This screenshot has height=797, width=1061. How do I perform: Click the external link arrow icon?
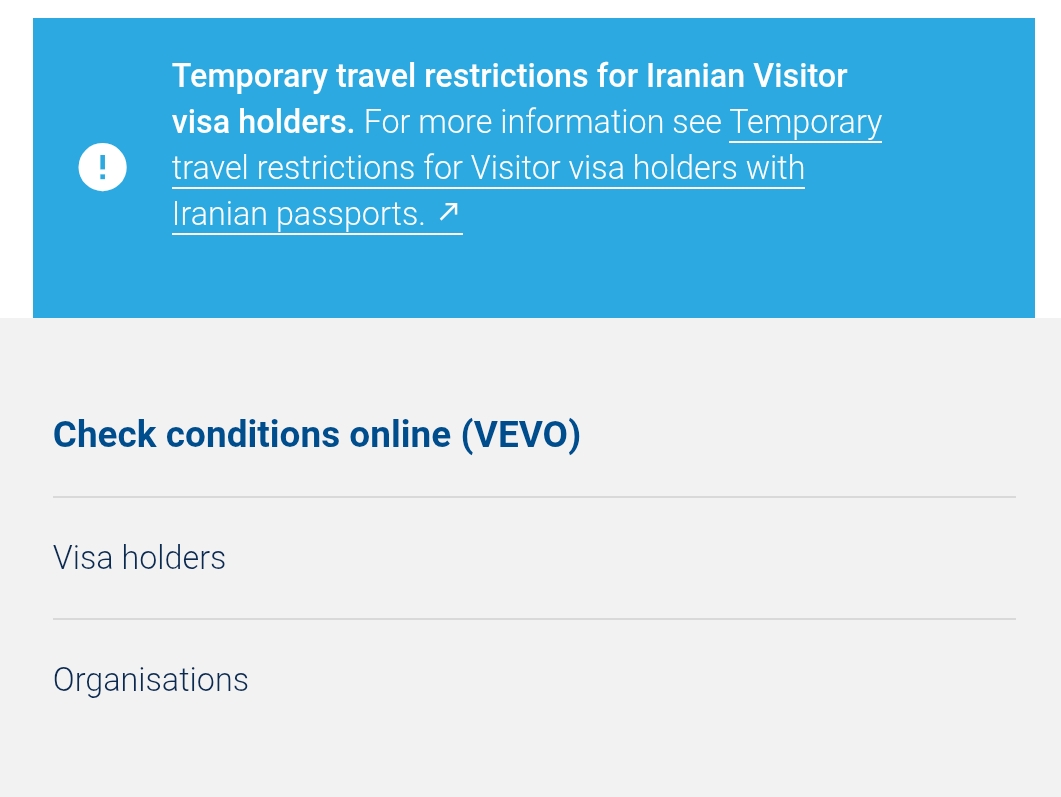(x=447, y=212)
